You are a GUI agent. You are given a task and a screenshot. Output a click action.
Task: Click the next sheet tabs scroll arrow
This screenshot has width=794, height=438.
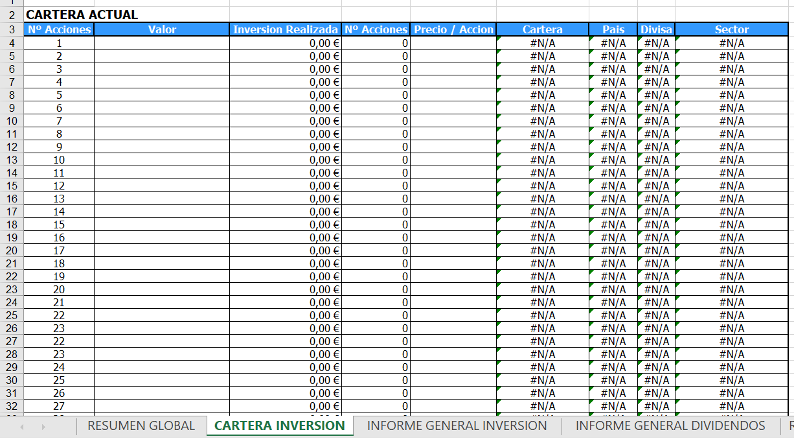coord(45,426)
